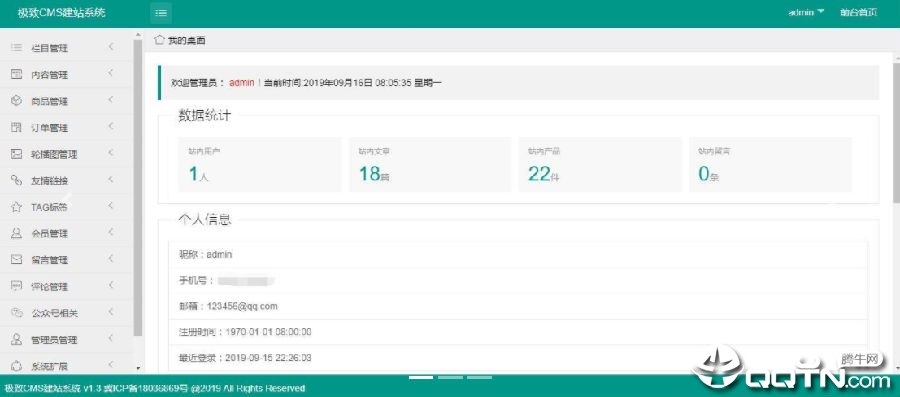The width and height of the screenshot is (900, 397).
Task: Select the third slideshow indicator dash
Action: click(479, 377)
